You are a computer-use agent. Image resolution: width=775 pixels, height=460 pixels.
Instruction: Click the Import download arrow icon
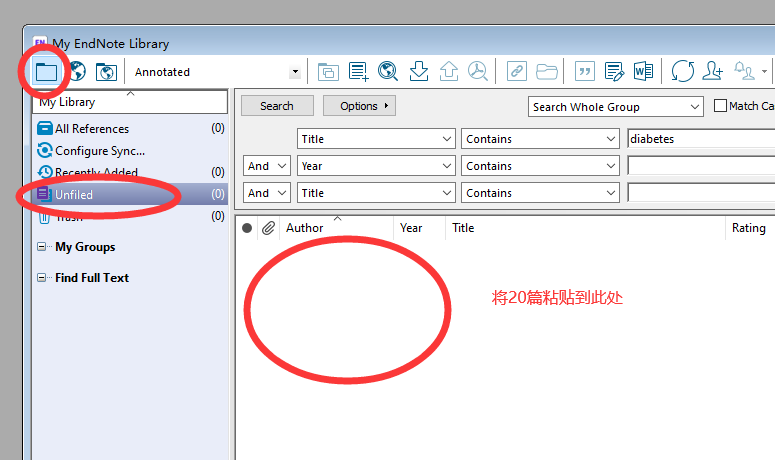(x=419, y=71)
